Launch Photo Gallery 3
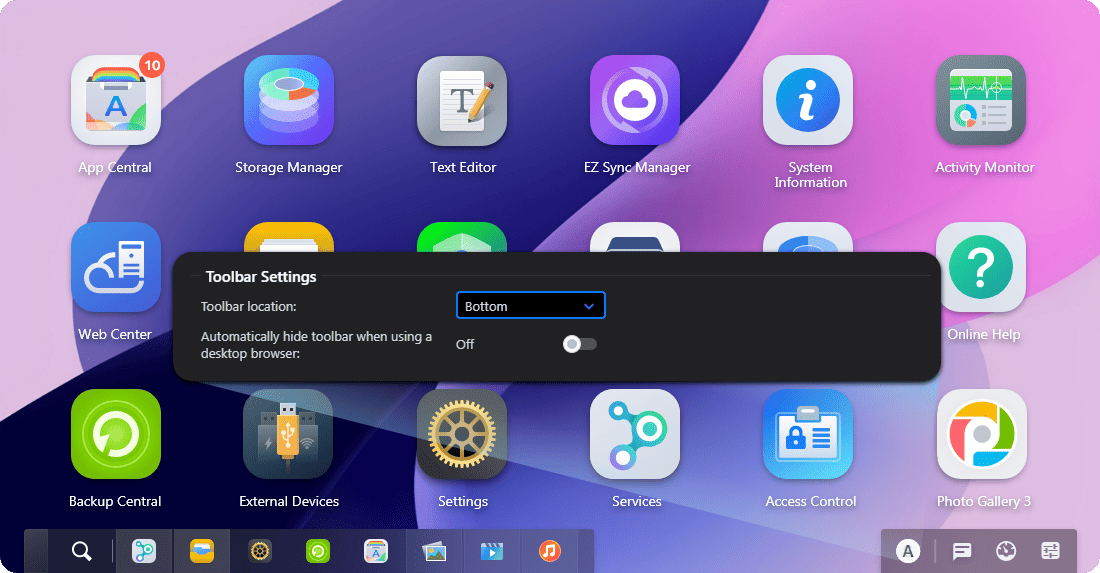Viewport: 1100px width, 573px height. point(981,434)
